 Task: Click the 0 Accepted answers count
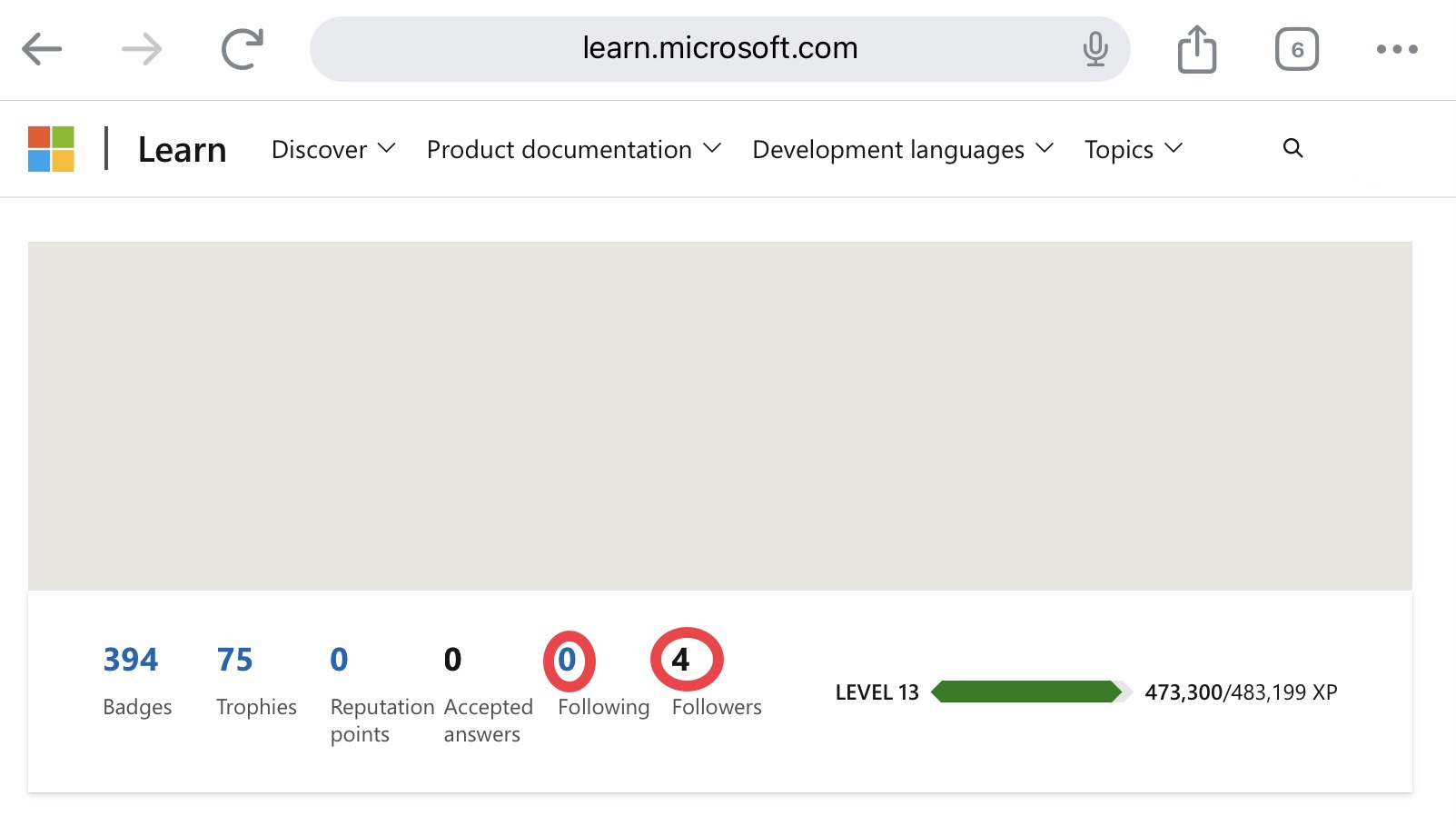point(452,660)
